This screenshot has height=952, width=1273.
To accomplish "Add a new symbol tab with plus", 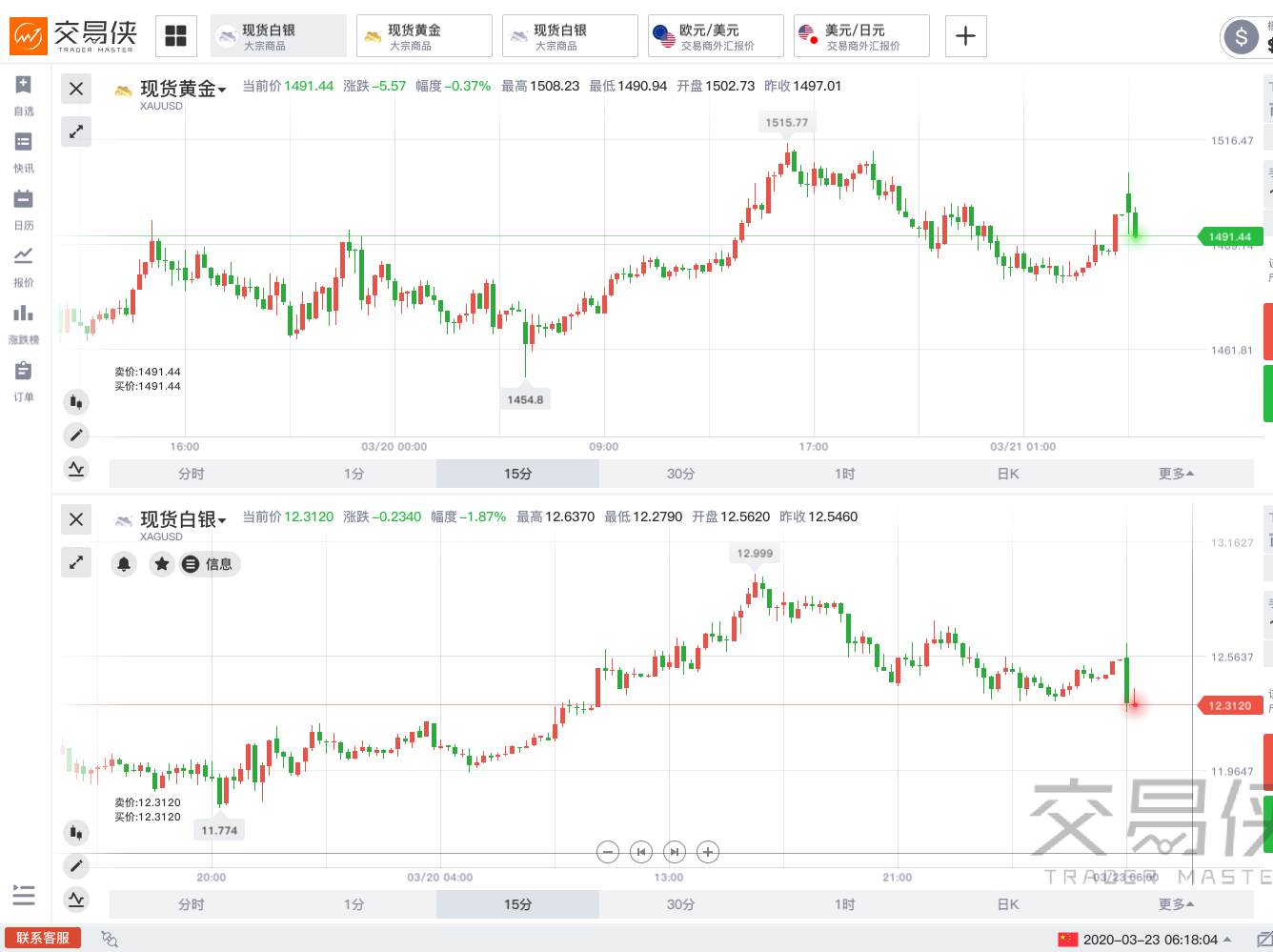I will point(965,36).
